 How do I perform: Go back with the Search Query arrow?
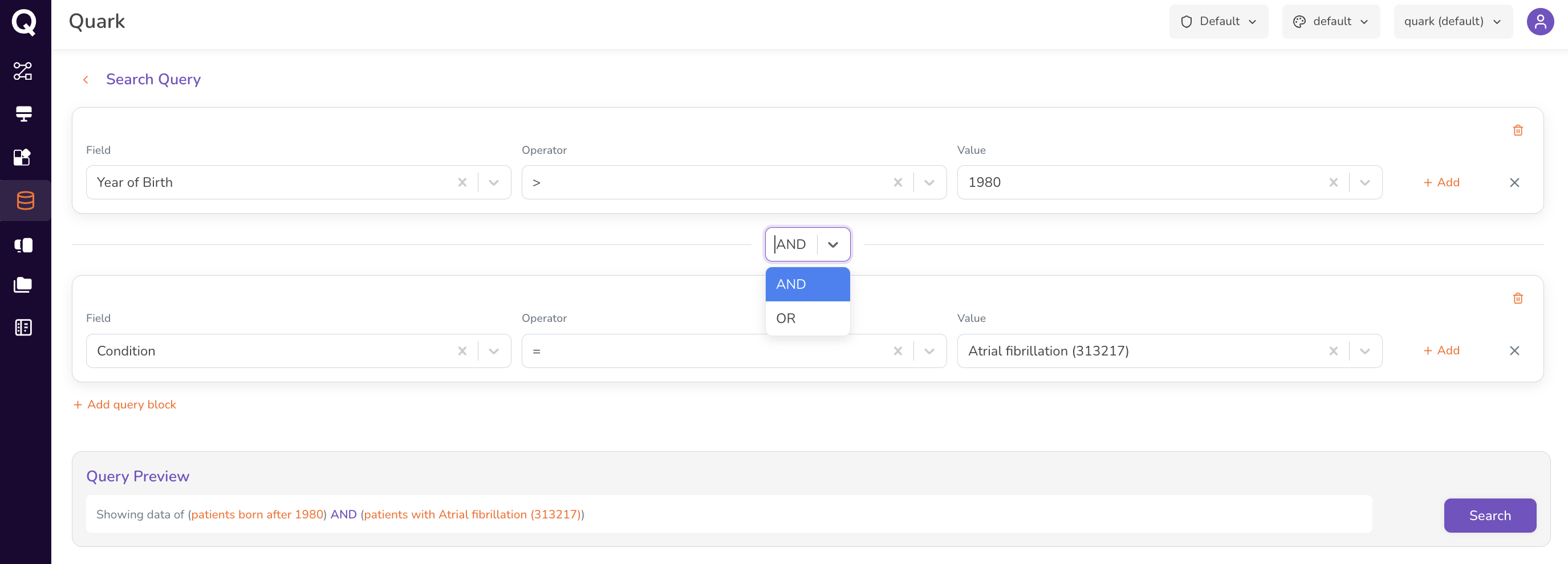86,80
